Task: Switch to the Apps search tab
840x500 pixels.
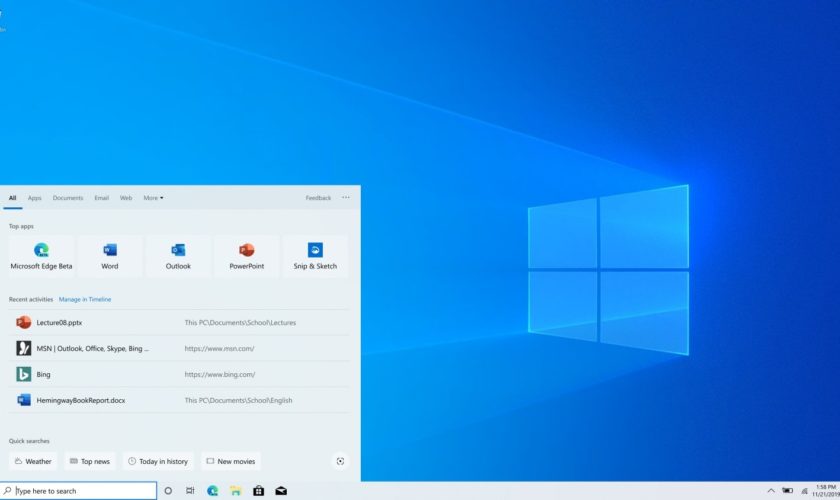Action: 35,198
